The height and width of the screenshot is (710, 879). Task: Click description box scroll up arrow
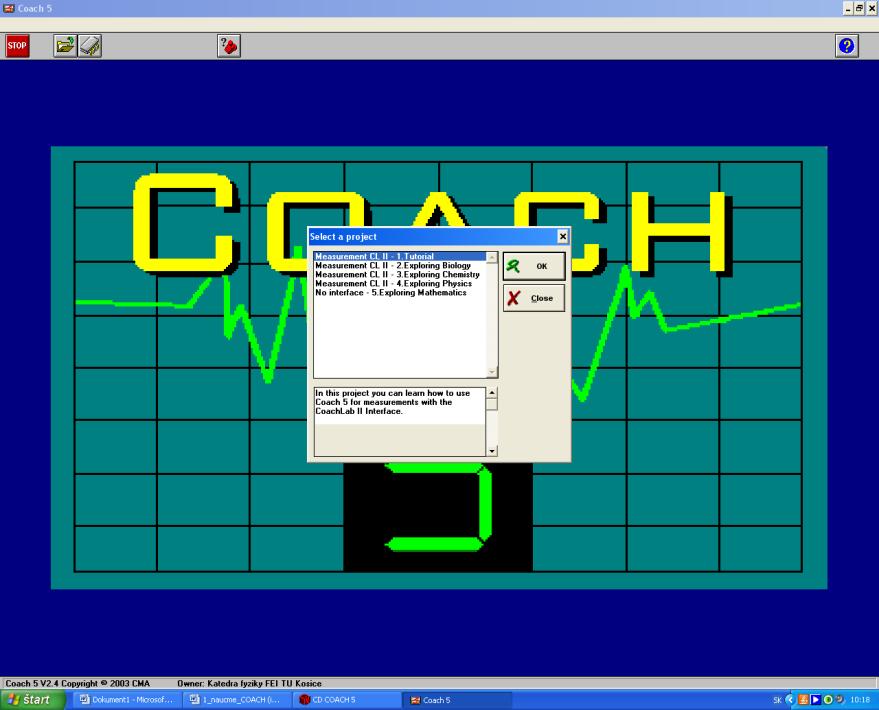[492, 393]
